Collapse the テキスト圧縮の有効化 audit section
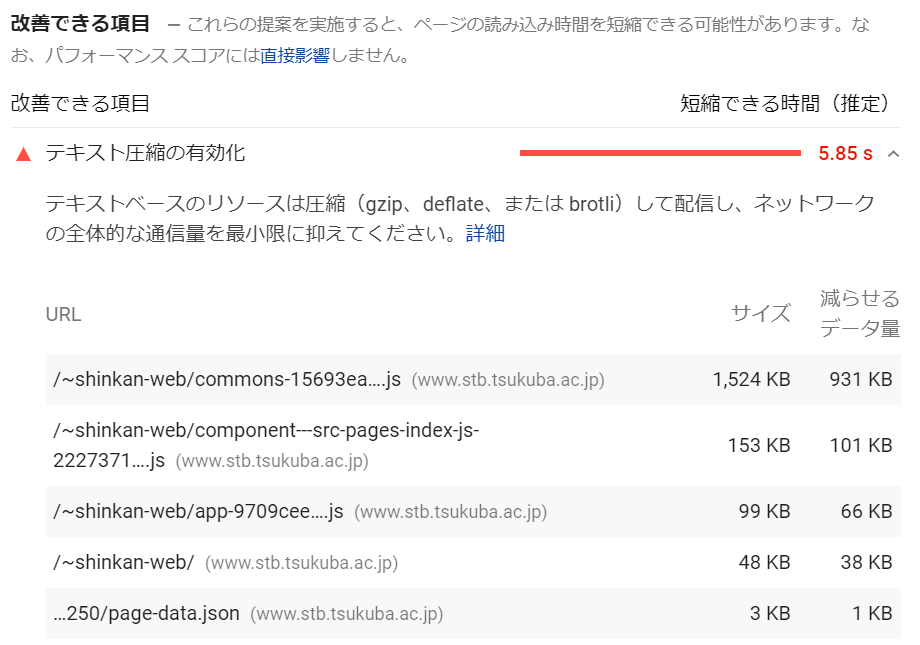 (x=893, y=152)
